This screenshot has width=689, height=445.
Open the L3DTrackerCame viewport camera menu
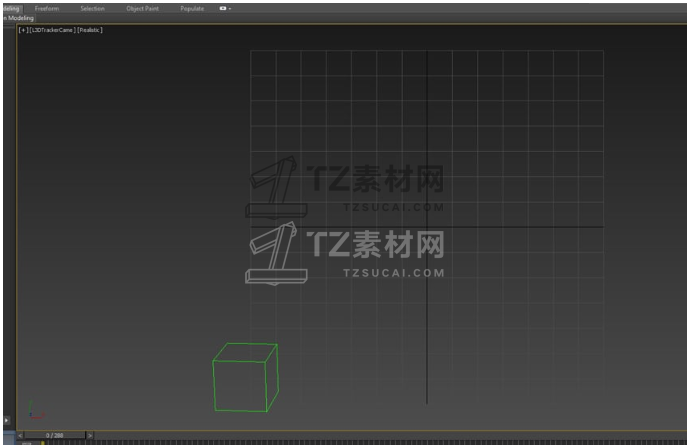pyautogui.click(x=53, y=30)
